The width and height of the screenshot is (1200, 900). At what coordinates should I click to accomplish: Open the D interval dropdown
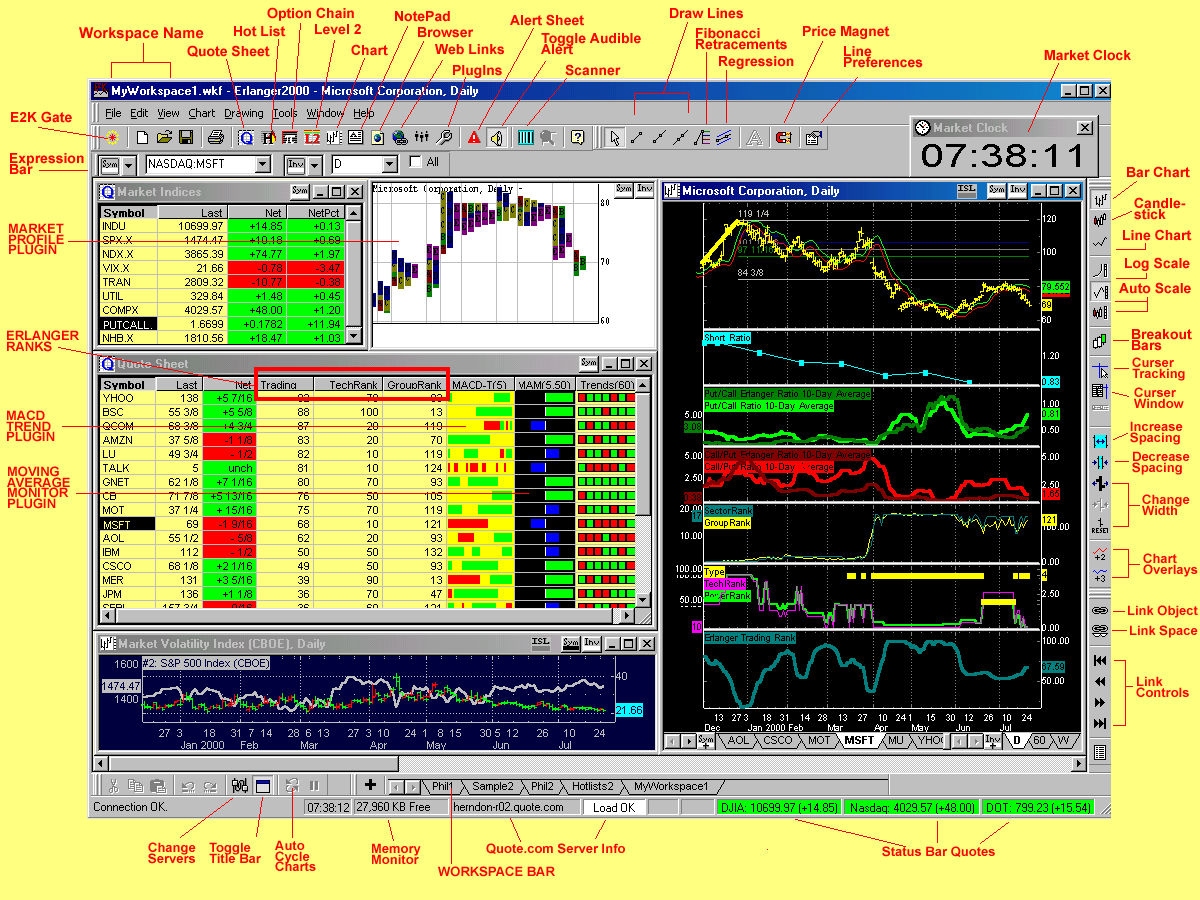[389, 164]
